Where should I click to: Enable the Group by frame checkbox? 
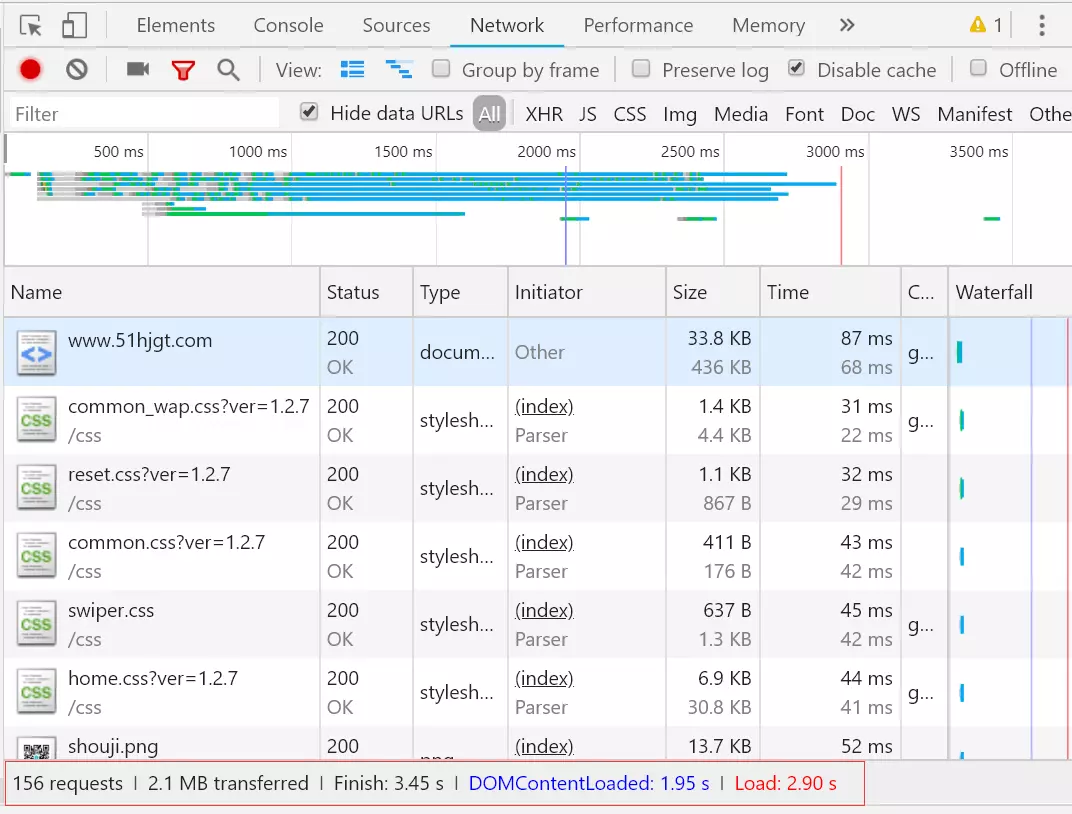tap(441, 68)
